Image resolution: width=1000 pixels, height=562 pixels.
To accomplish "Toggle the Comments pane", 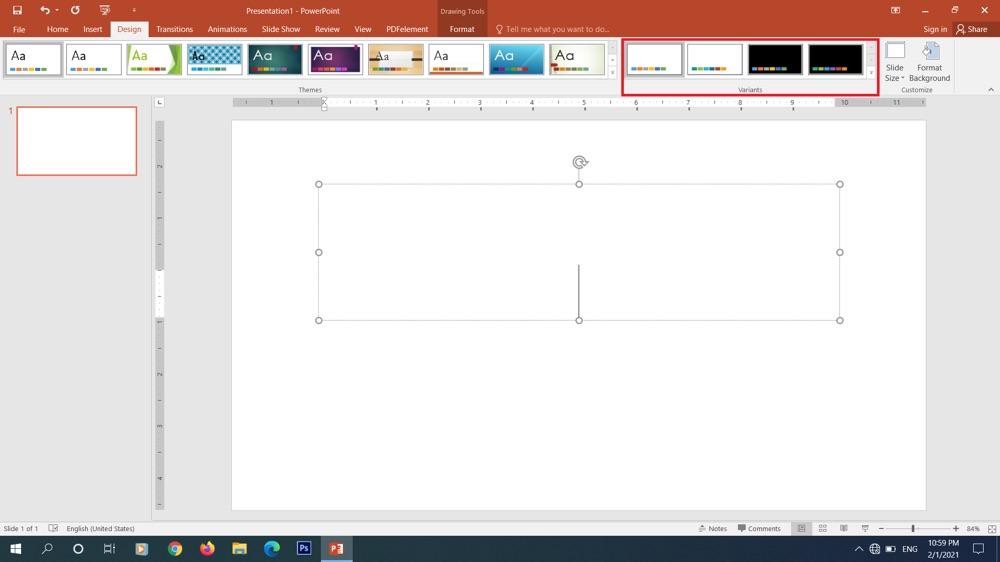I will (759, 528).
